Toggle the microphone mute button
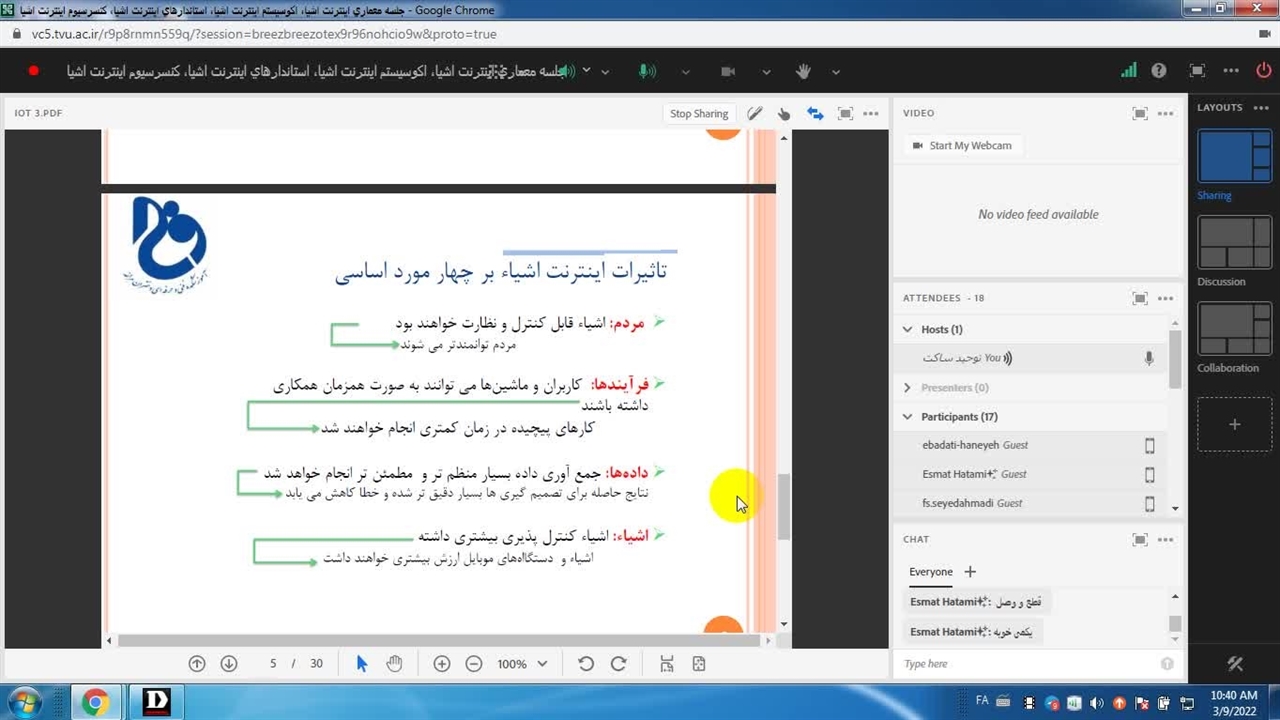Viewport: 1280px width, 720px height. click(x=647, y=71)
